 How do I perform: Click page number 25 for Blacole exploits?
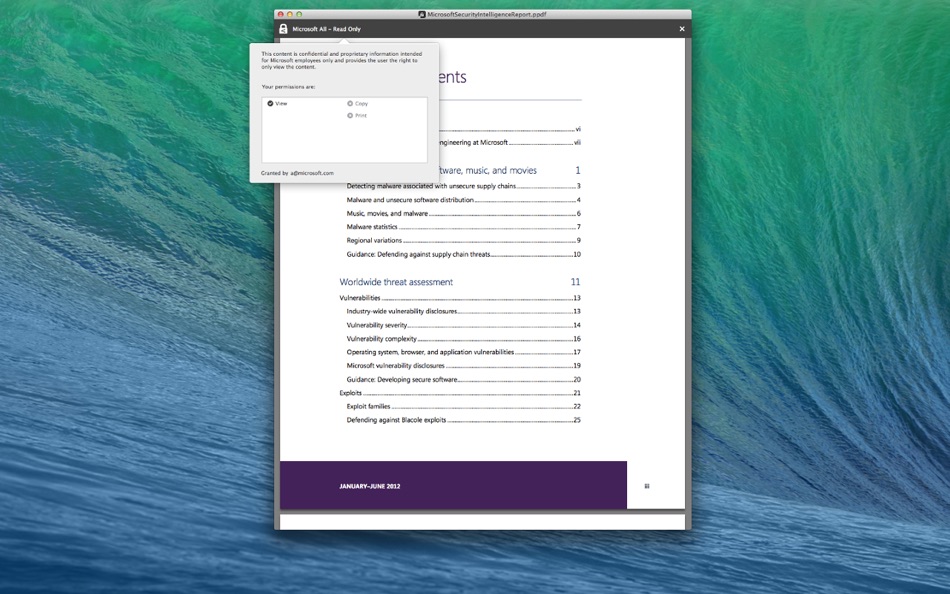click(x=577, y=420)
